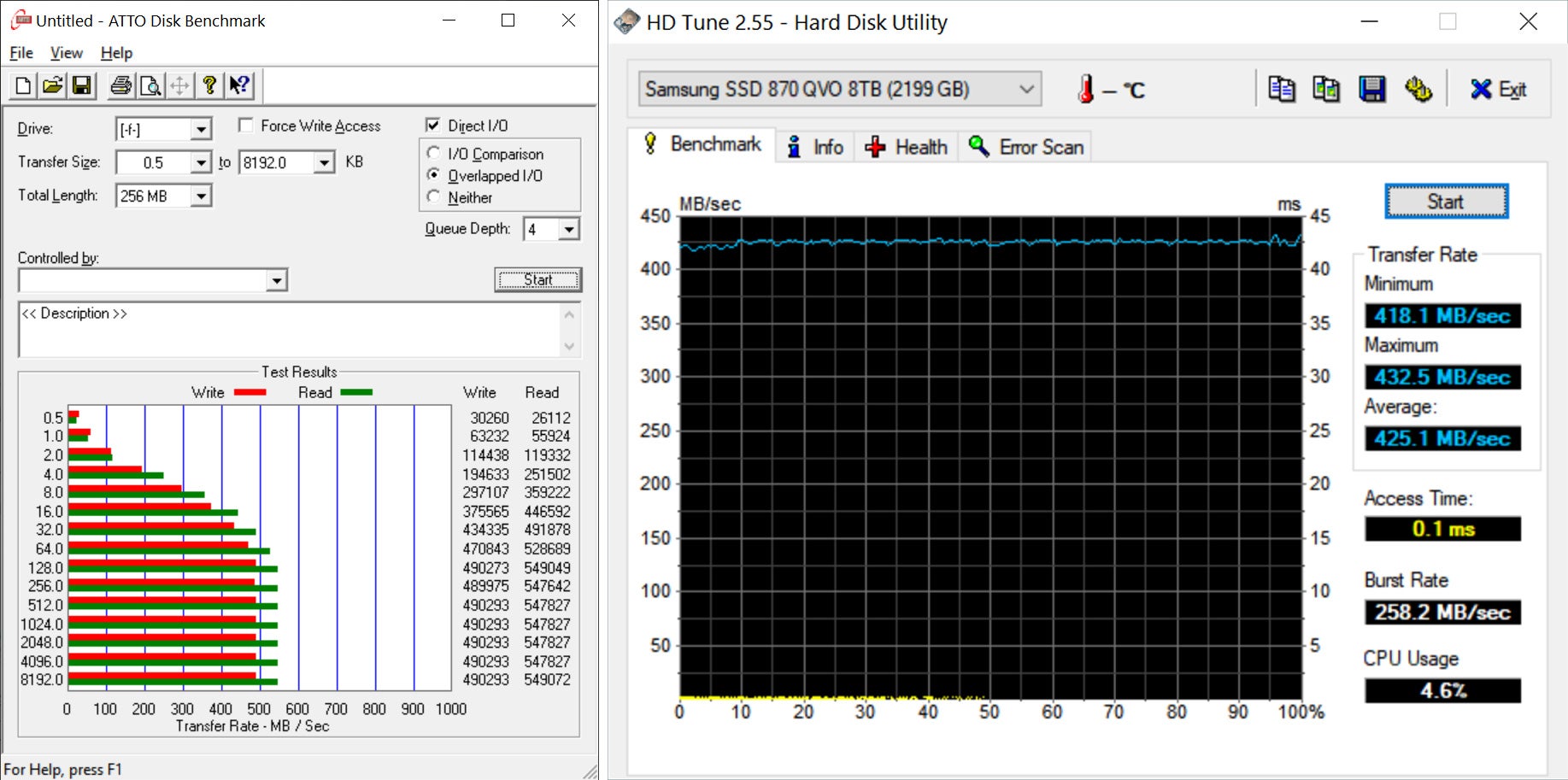Click the HD Tune copy text icon
This screenshot has width=1568, height=780.
coord(1281,89)
